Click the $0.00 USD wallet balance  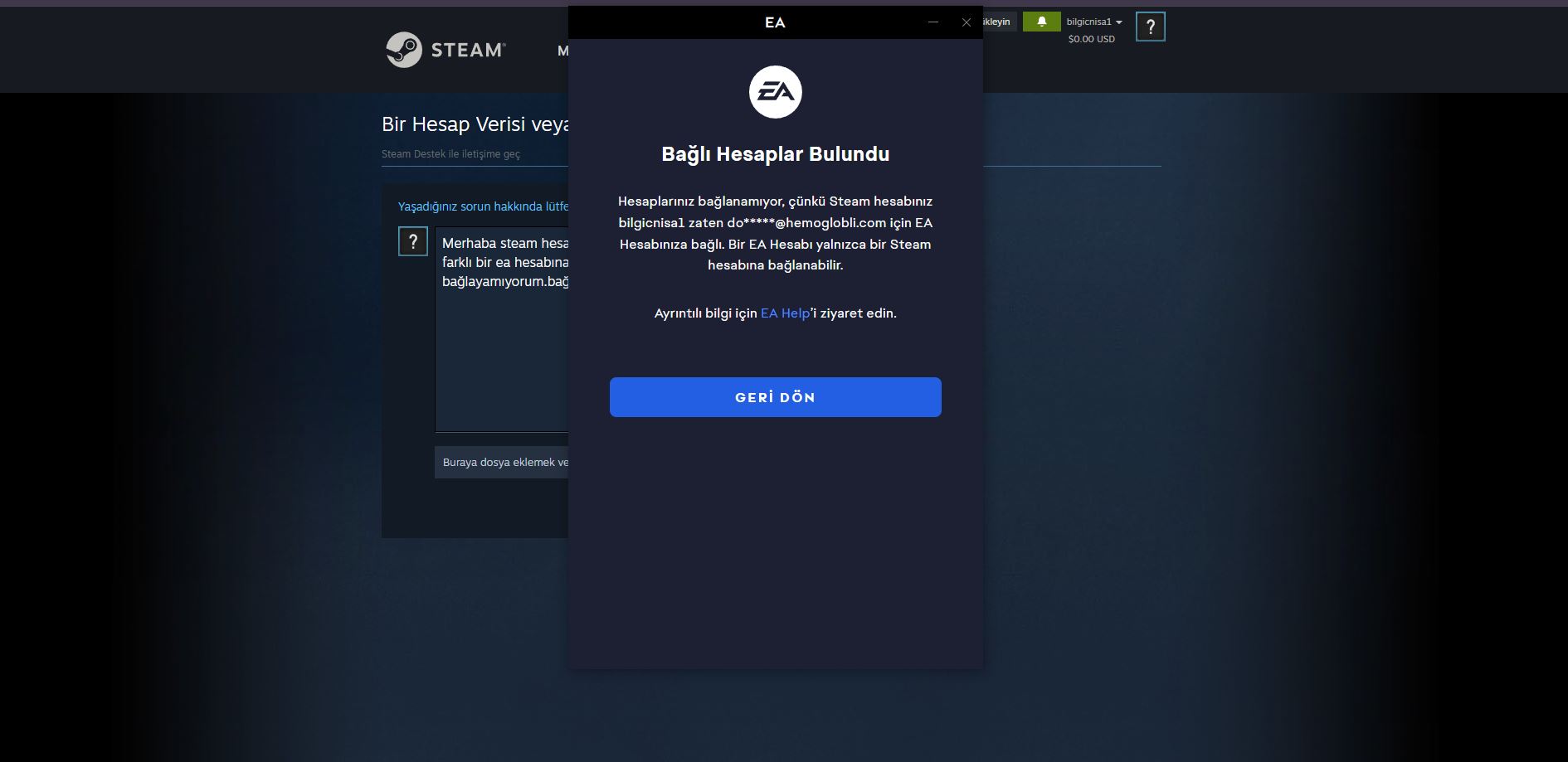click(1091, 39)
